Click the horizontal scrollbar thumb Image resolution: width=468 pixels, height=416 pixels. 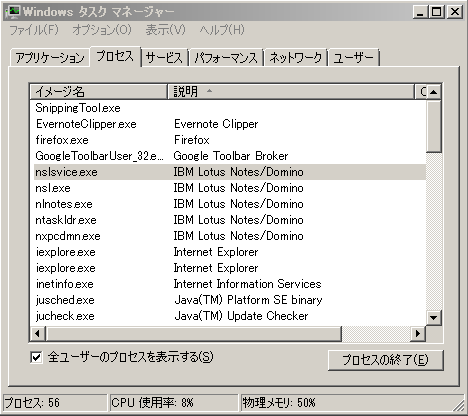click(x=194, y=333)
